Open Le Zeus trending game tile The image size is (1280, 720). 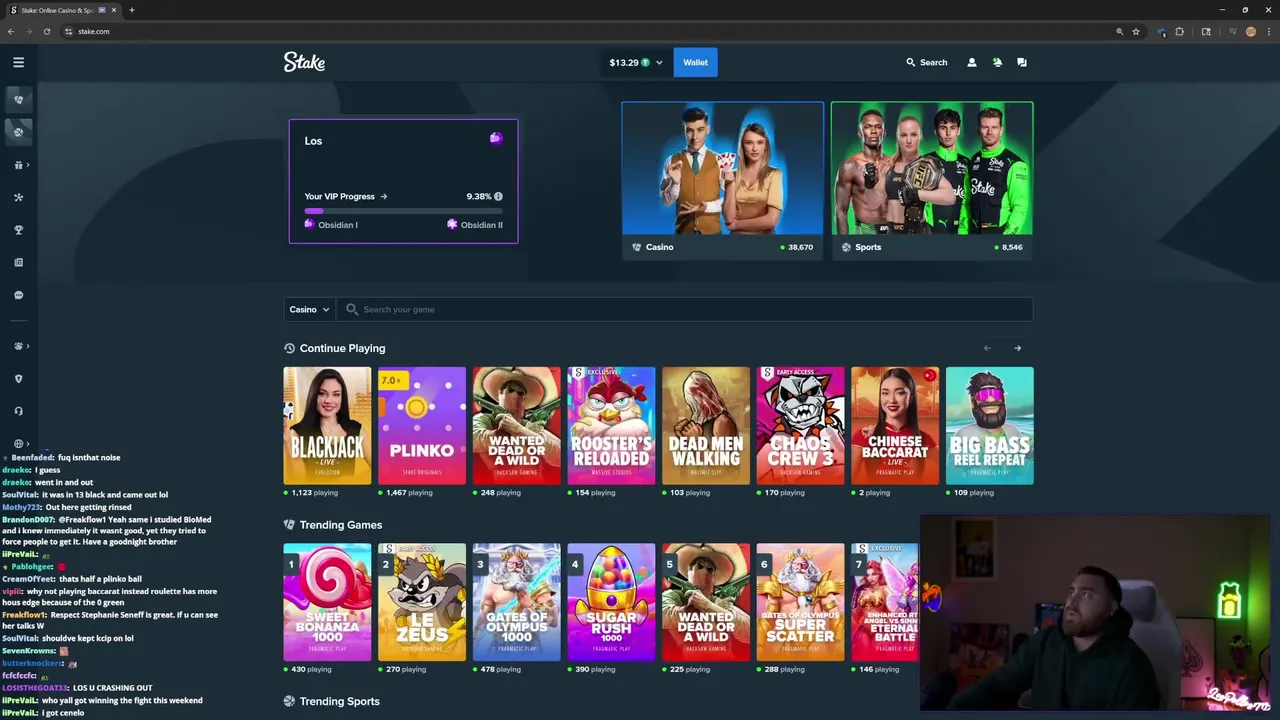click(421, 602)
